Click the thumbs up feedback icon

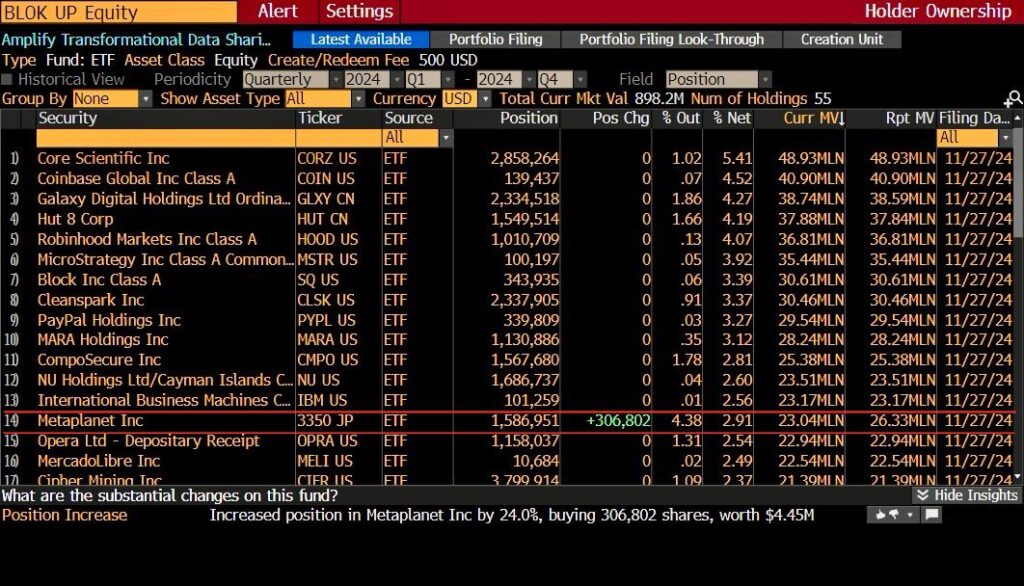pos(881,515)
